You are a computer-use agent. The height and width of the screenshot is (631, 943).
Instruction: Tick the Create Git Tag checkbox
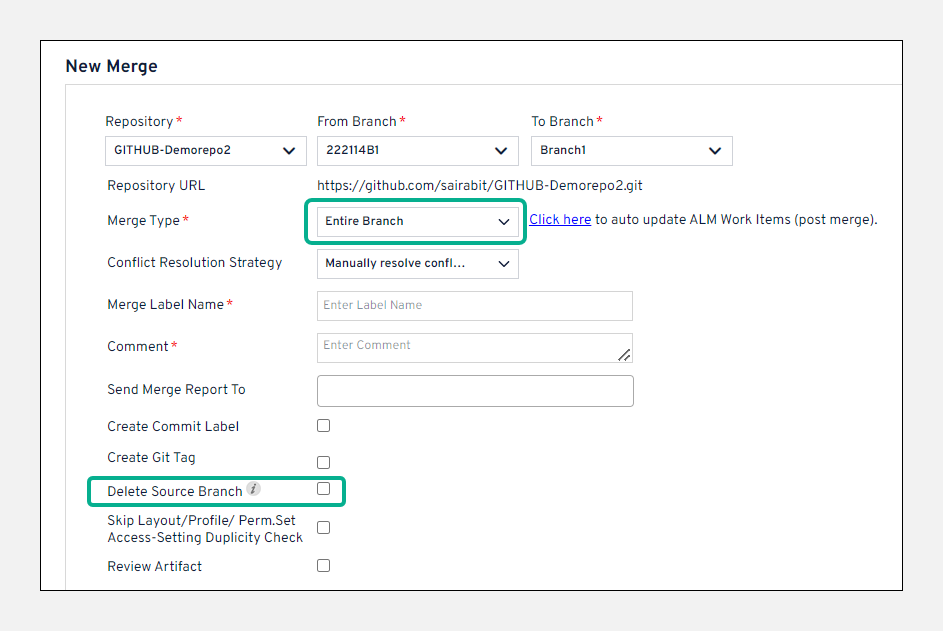click(323, 462)
